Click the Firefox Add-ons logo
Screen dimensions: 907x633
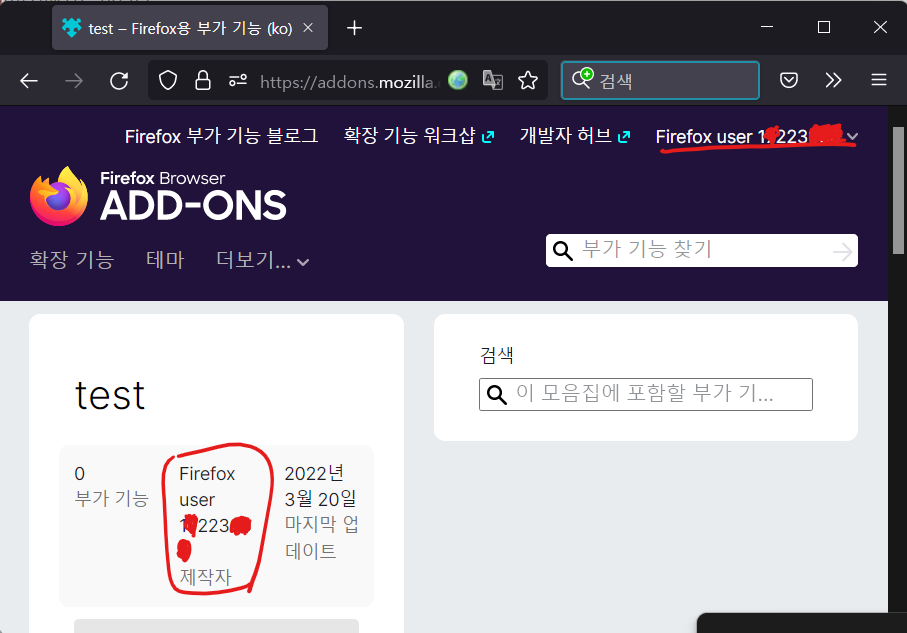point(158,196)
